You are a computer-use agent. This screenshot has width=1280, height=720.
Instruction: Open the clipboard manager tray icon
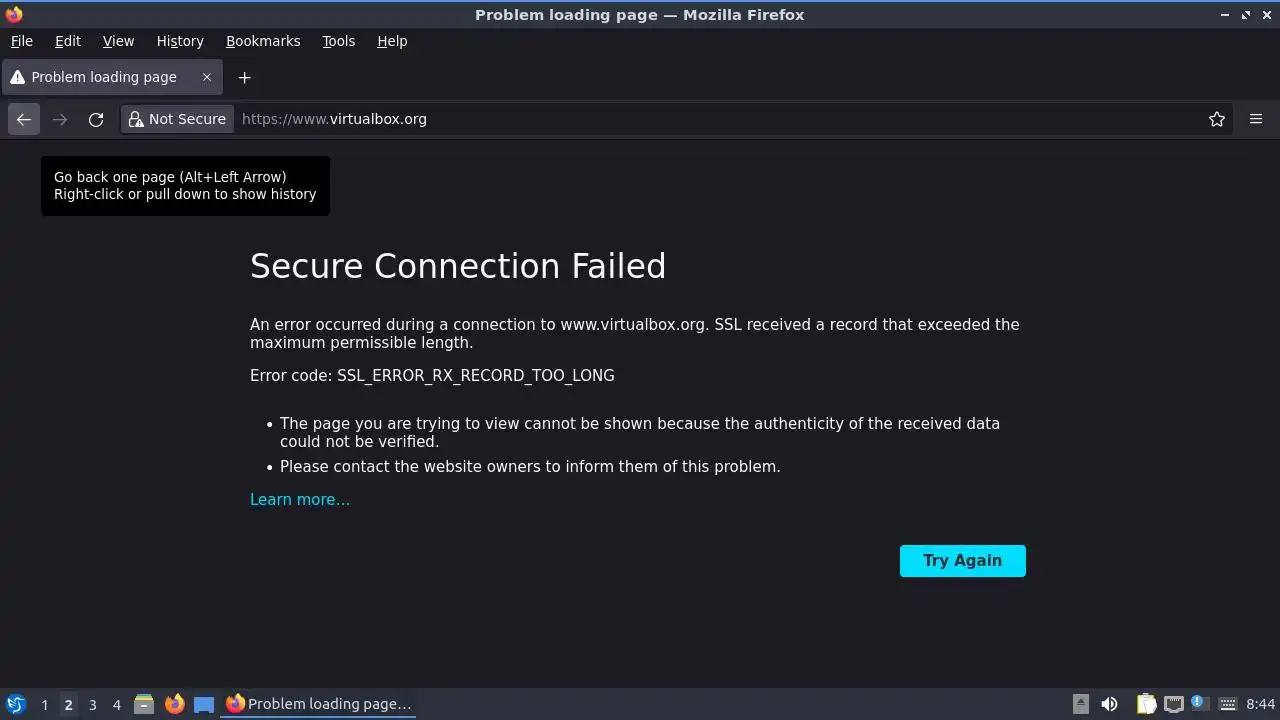[1146, 704]
